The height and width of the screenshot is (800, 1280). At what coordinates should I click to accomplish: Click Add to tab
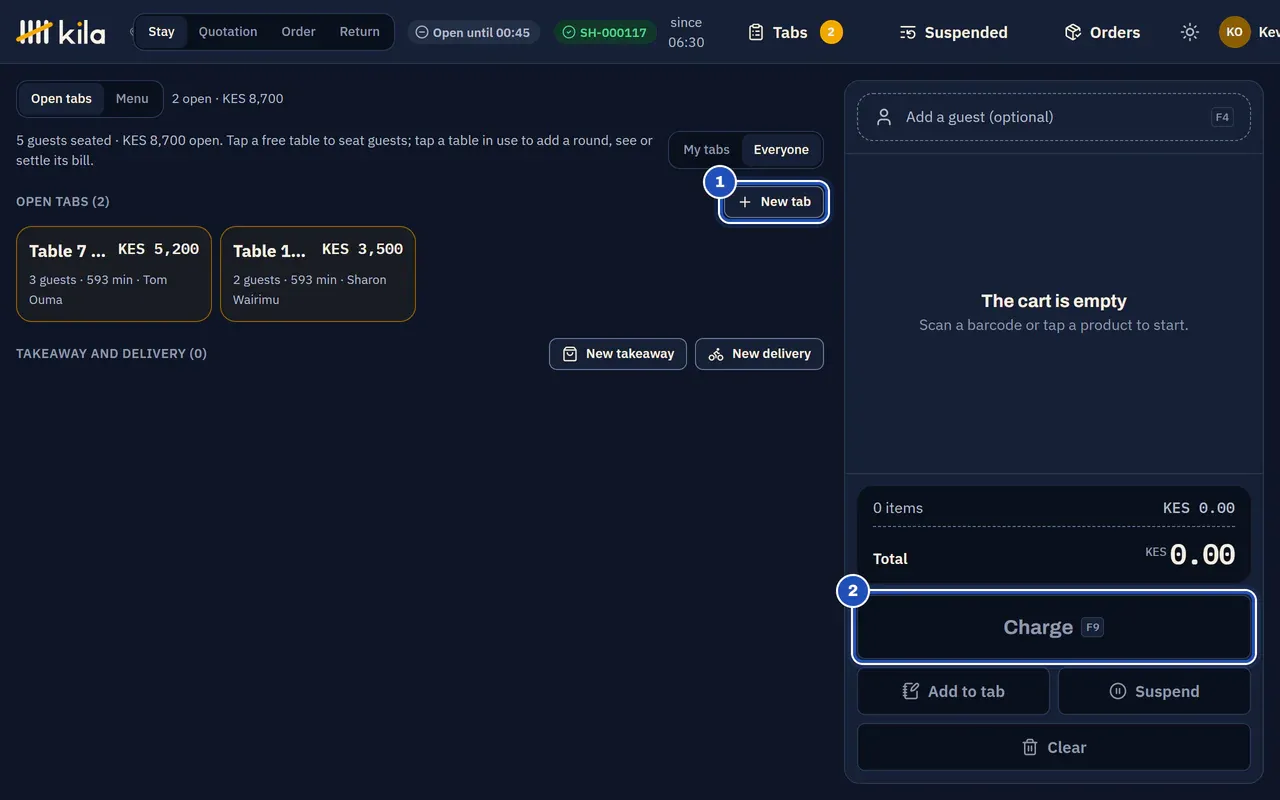pos(953,691)
